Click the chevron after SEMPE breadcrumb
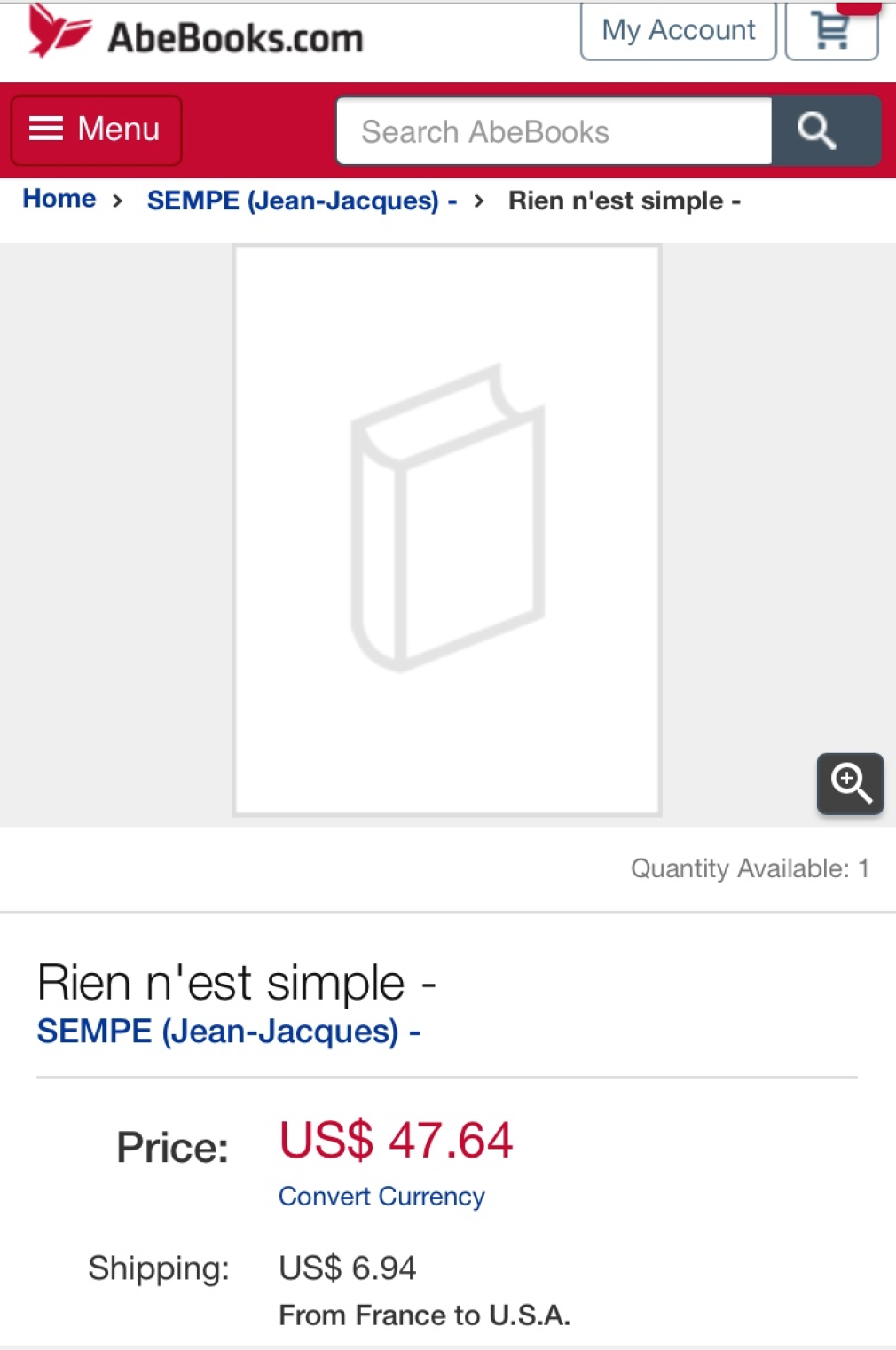 click(479, 200)
